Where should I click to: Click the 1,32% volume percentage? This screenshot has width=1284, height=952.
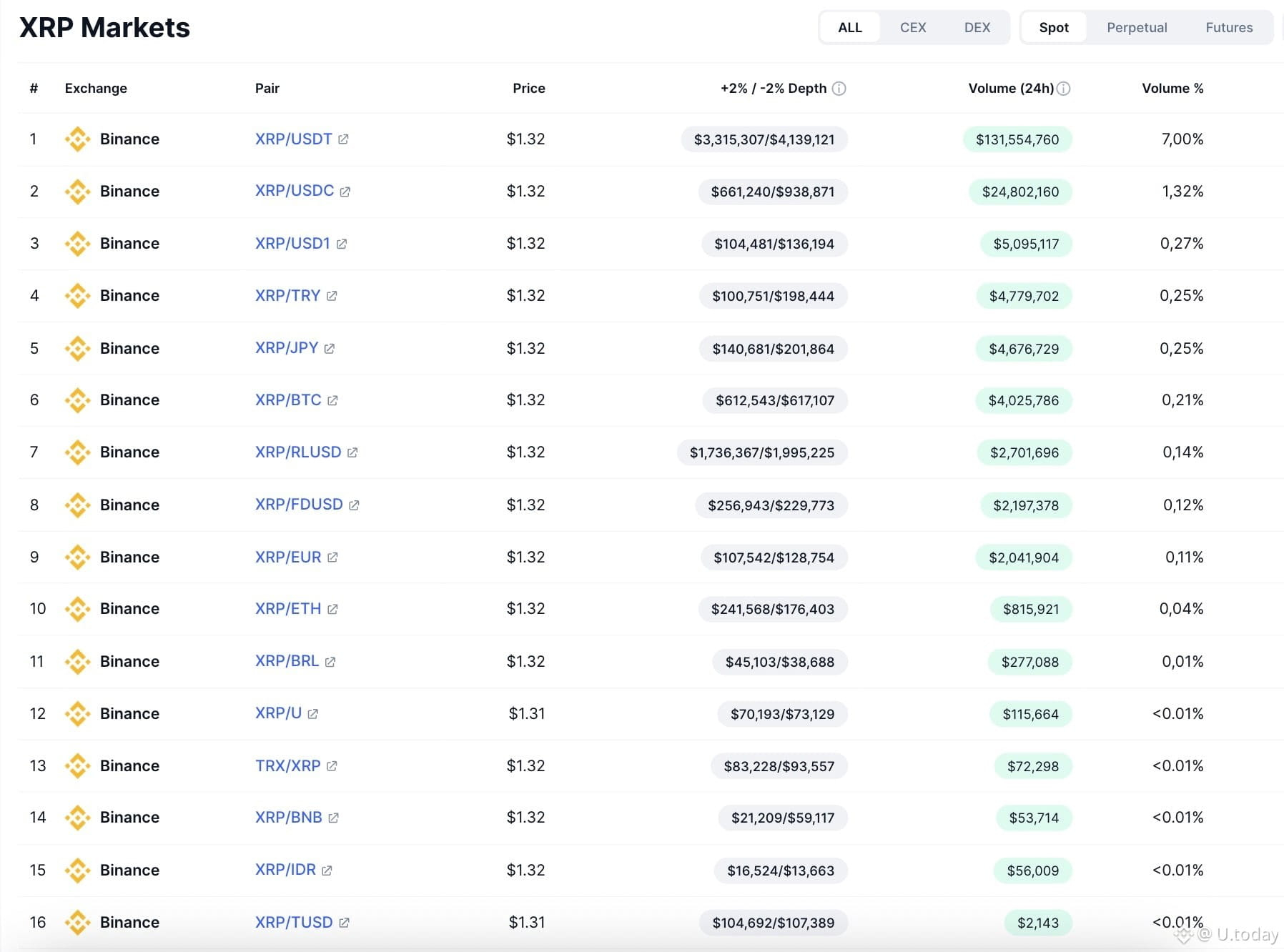[x=1182, y=192]
